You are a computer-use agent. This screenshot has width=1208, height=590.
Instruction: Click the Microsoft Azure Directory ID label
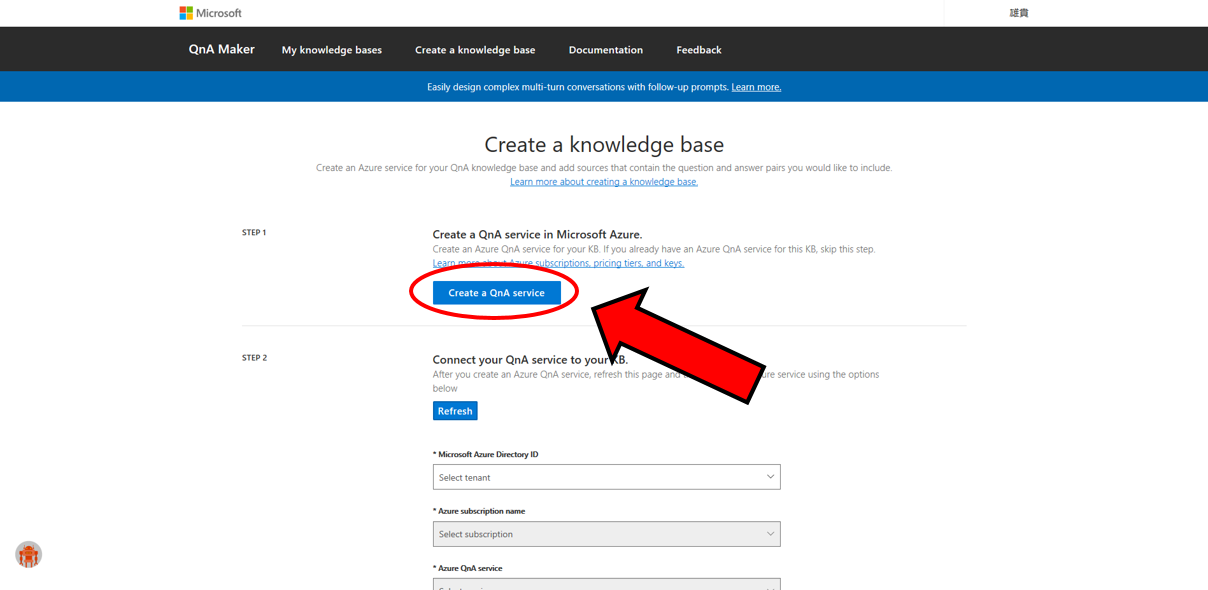click(486, 455)
